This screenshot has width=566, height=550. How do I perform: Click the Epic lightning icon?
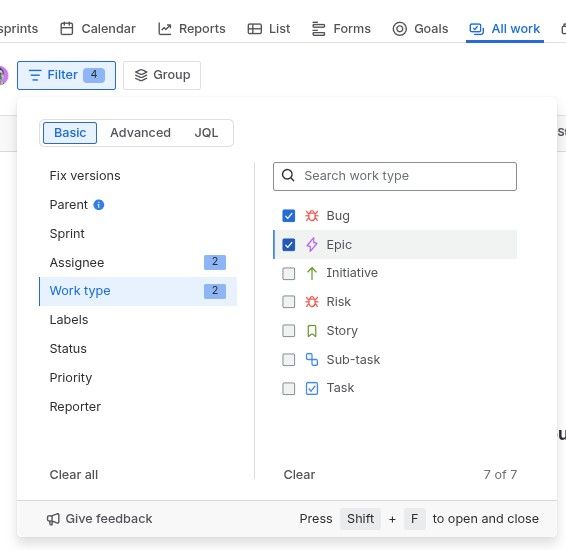pos(312,245)
